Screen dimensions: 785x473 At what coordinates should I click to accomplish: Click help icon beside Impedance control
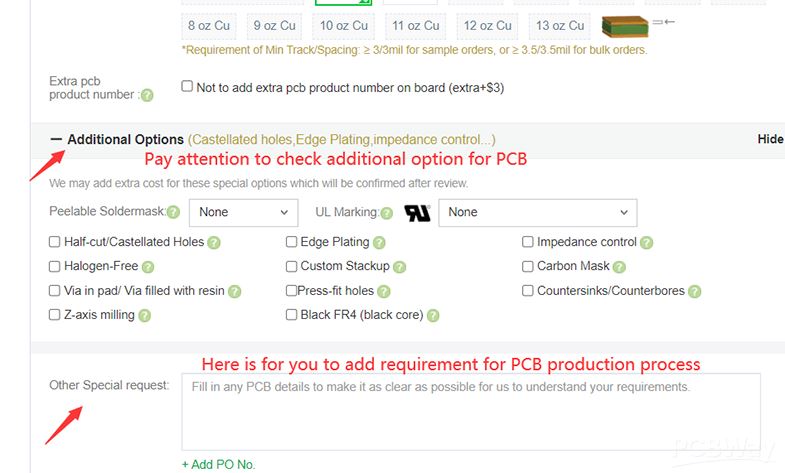[647, 243]
